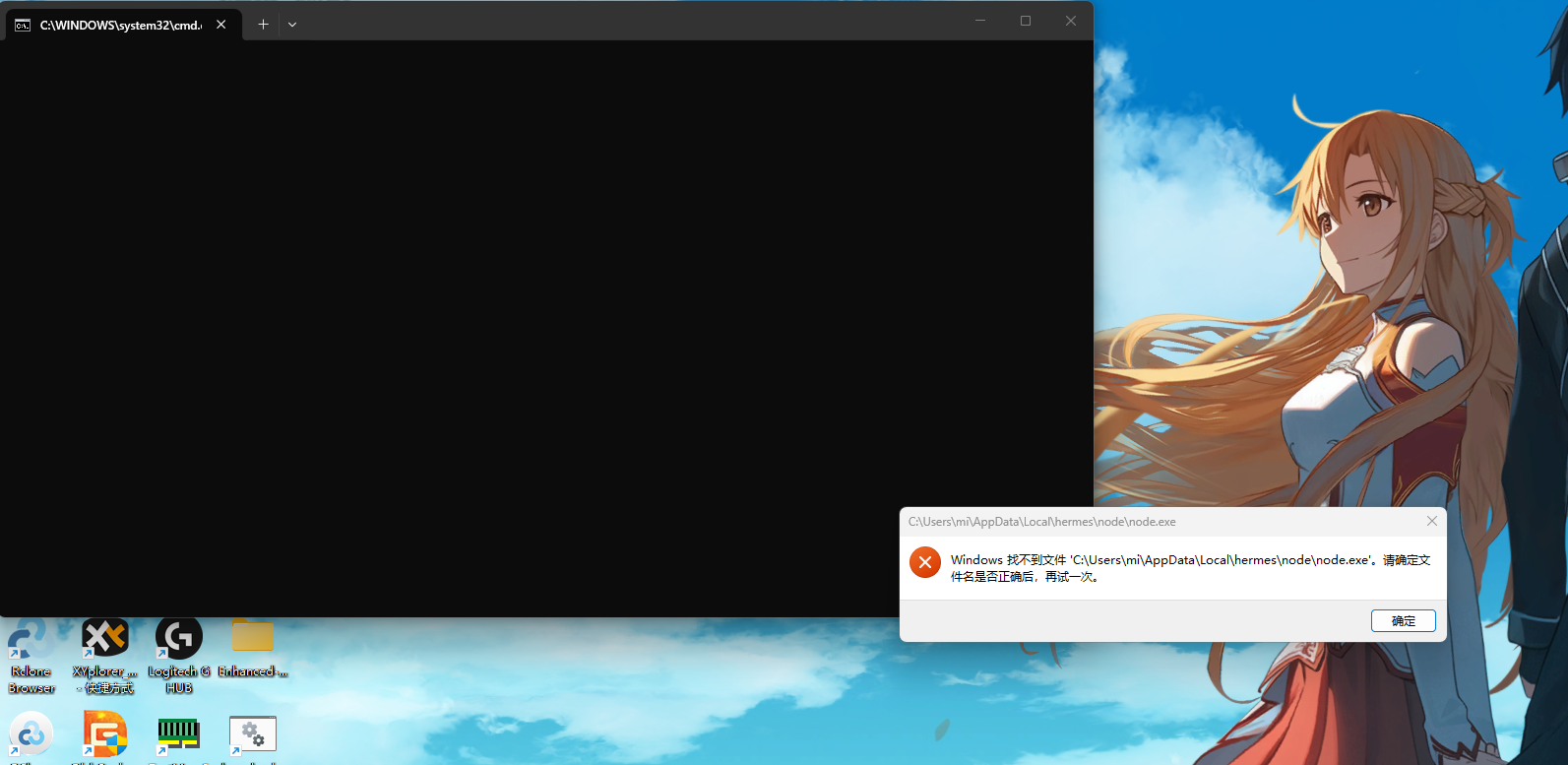Click the node.exe path in dialog title
The width and height of the screenshot is (1568, 765).
pyautogui.click(x=1042, y=522)
